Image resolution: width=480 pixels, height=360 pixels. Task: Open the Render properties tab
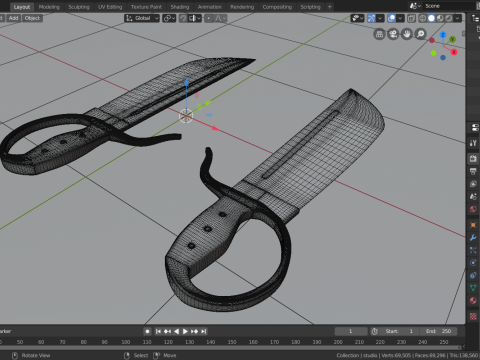[473, 159]
